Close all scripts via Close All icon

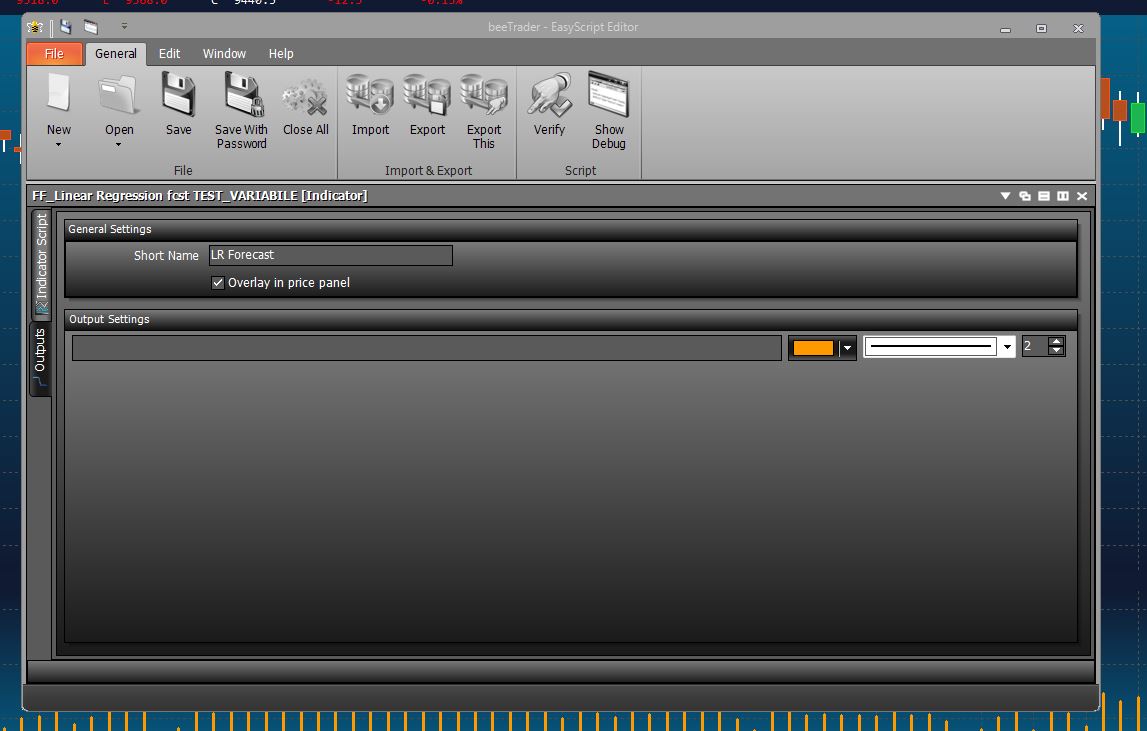pyautogui.click(x=305, y=97)
